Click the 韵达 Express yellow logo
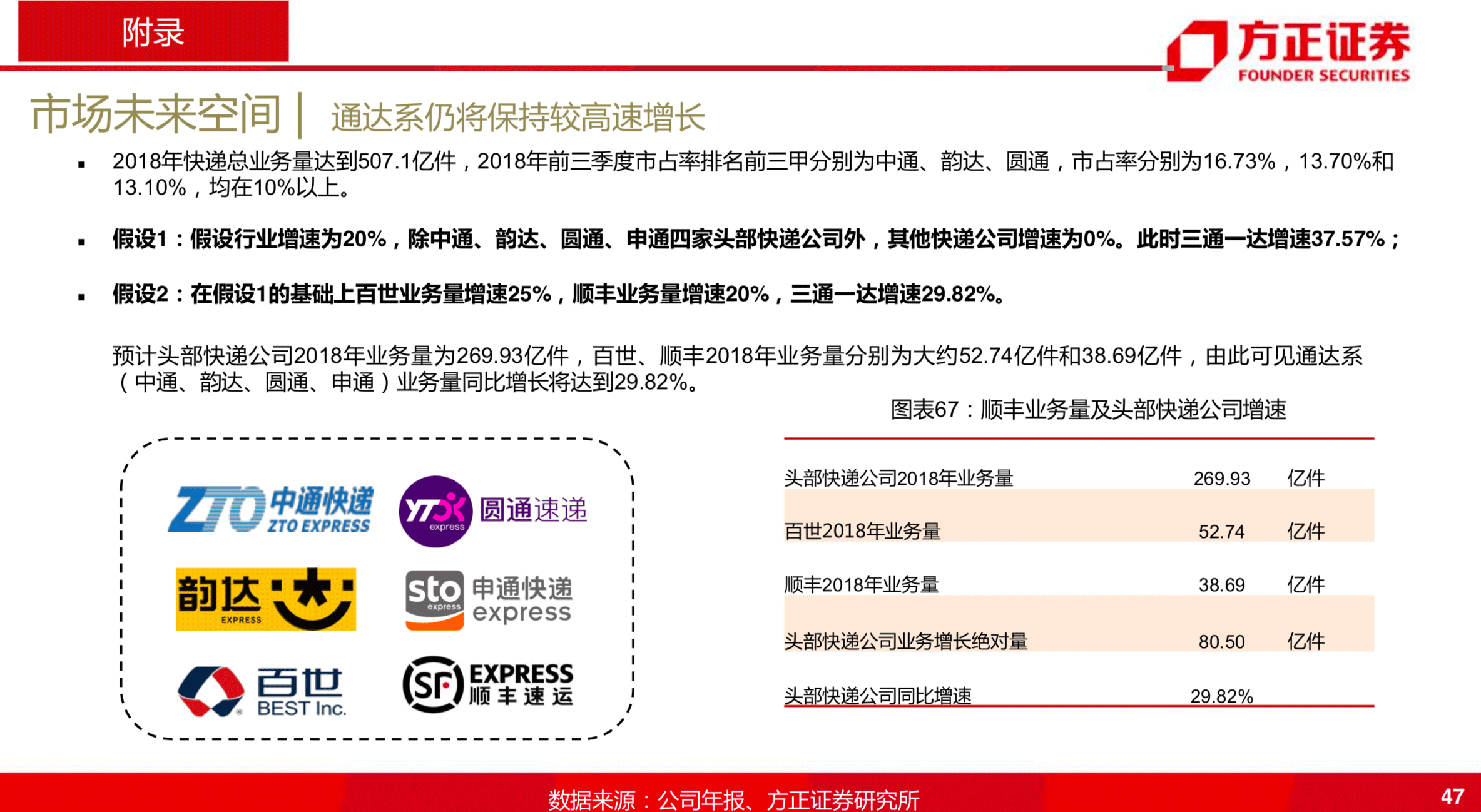 [x=266, y=599]
